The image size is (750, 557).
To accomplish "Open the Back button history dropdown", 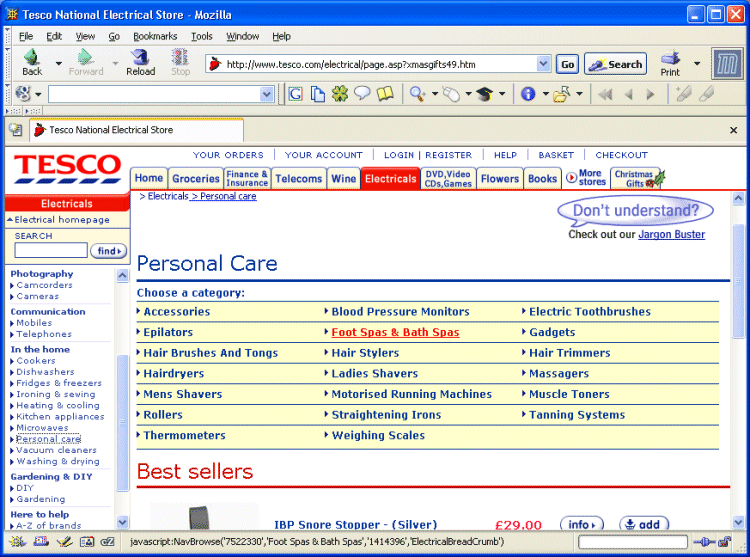I will [58, 63].
